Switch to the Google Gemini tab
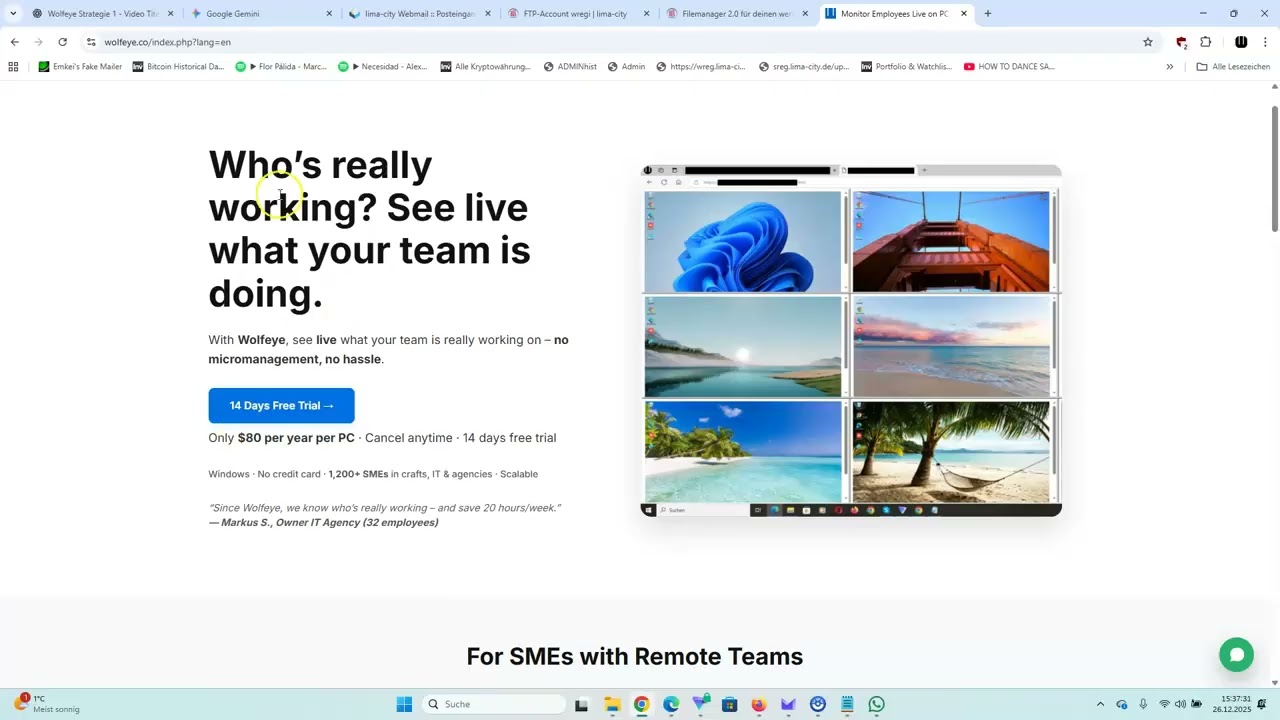The height and width of the screenshot is (720, 1280). (260, 14)
